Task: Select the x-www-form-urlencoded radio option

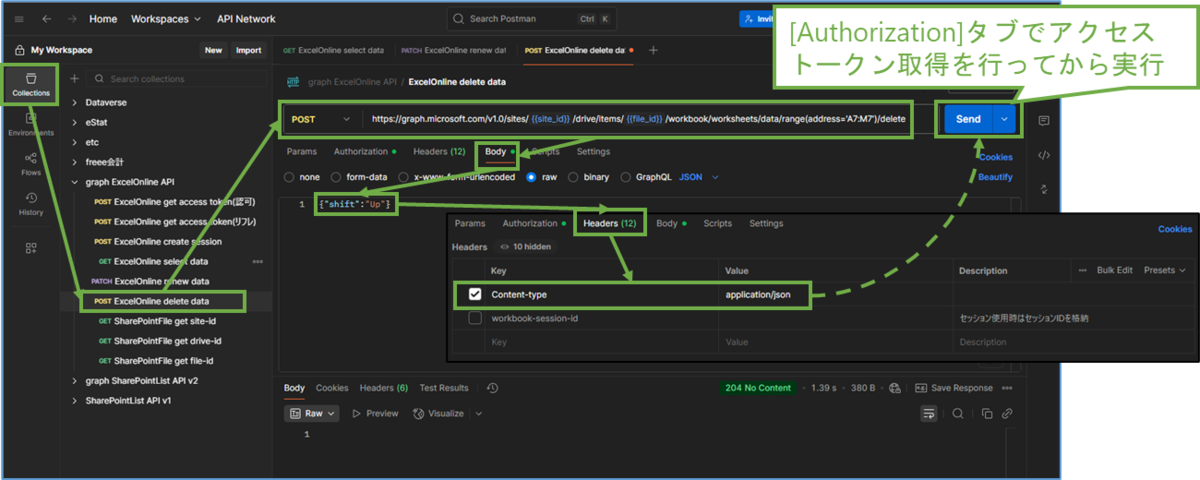Action: [405, 177]
